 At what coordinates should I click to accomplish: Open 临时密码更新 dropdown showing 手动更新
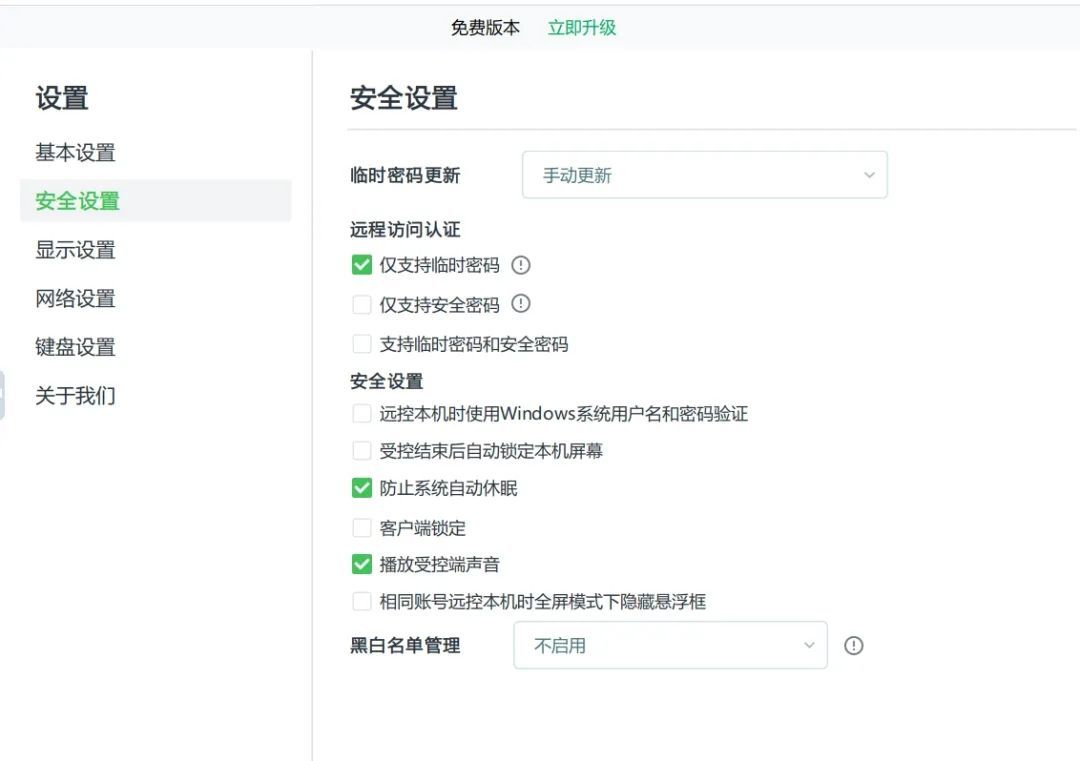[x=704, y=175]
